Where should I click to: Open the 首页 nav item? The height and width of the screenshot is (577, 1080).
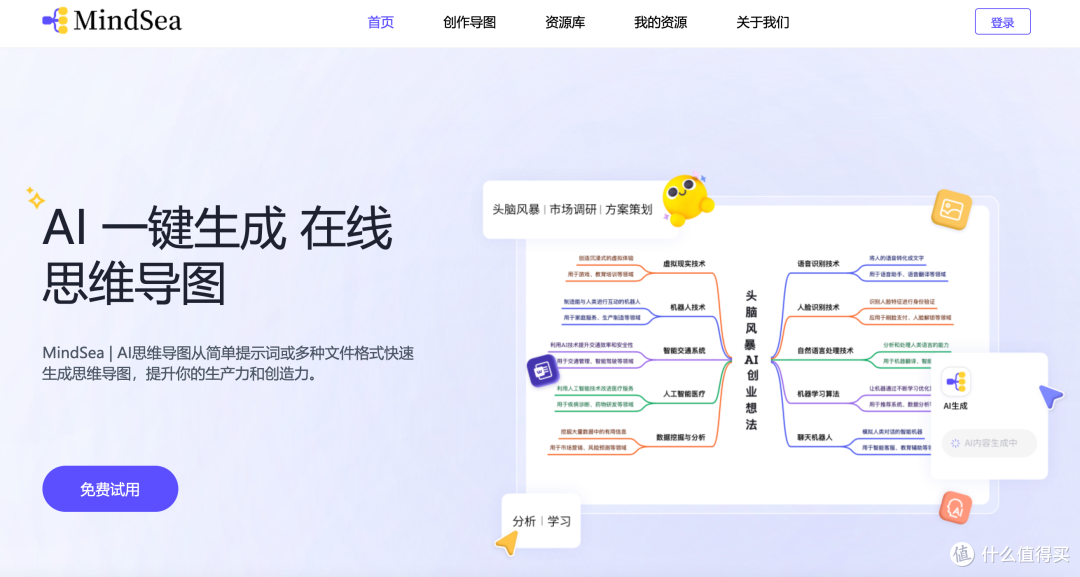coord(380,23)
